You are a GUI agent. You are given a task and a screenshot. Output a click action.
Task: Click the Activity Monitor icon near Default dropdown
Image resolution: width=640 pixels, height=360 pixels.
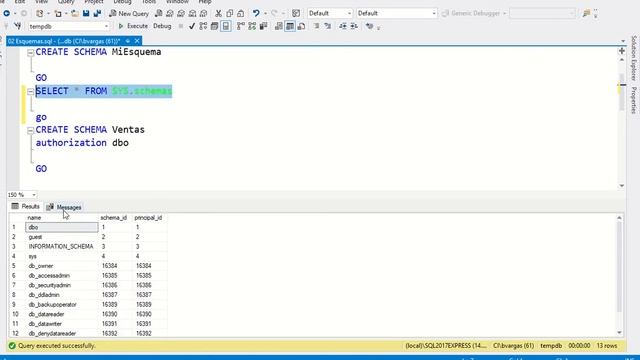click(x=296, y=13)
